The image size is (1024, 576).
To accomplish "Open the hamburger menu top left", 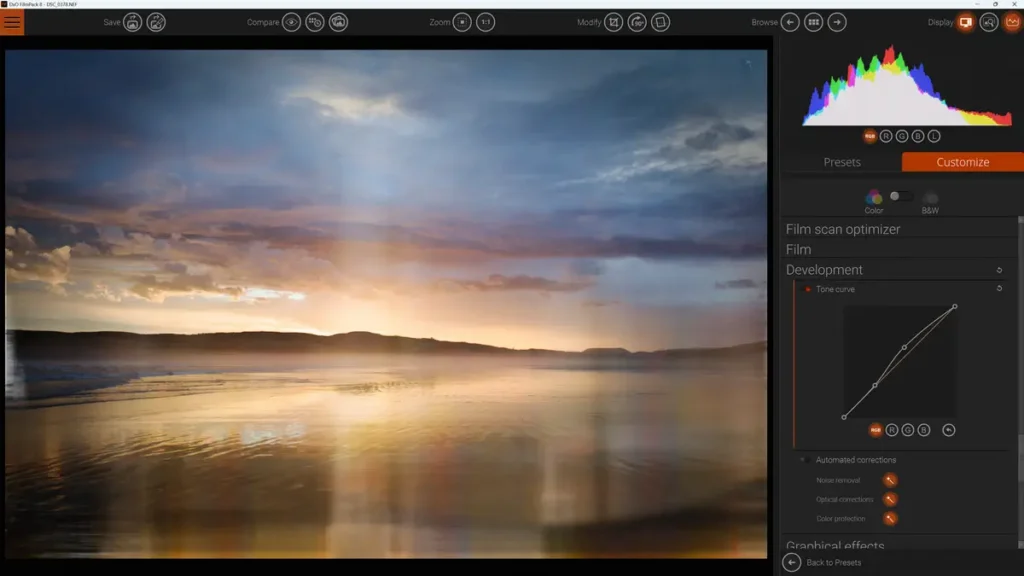I will 13,21.
